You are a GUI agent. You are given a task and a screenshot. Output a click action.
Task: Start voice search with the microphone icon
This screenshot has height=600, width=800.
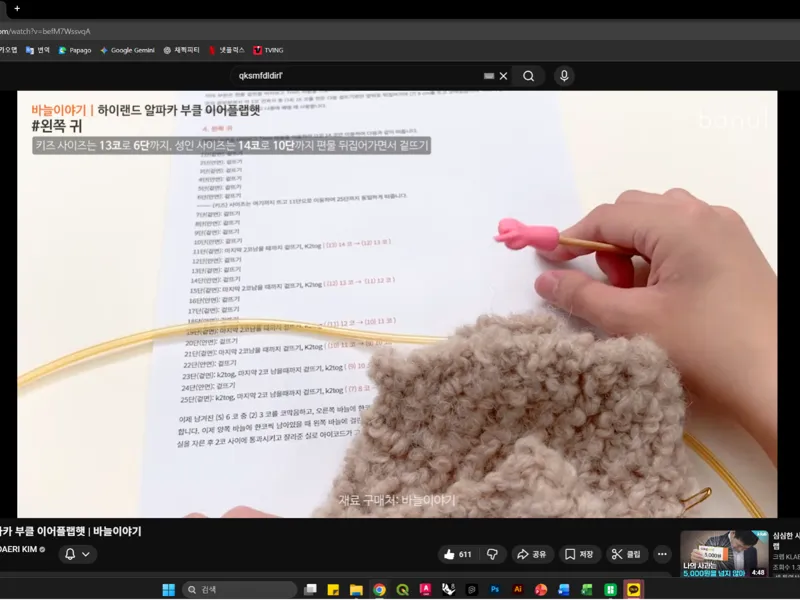click(564, 76)
